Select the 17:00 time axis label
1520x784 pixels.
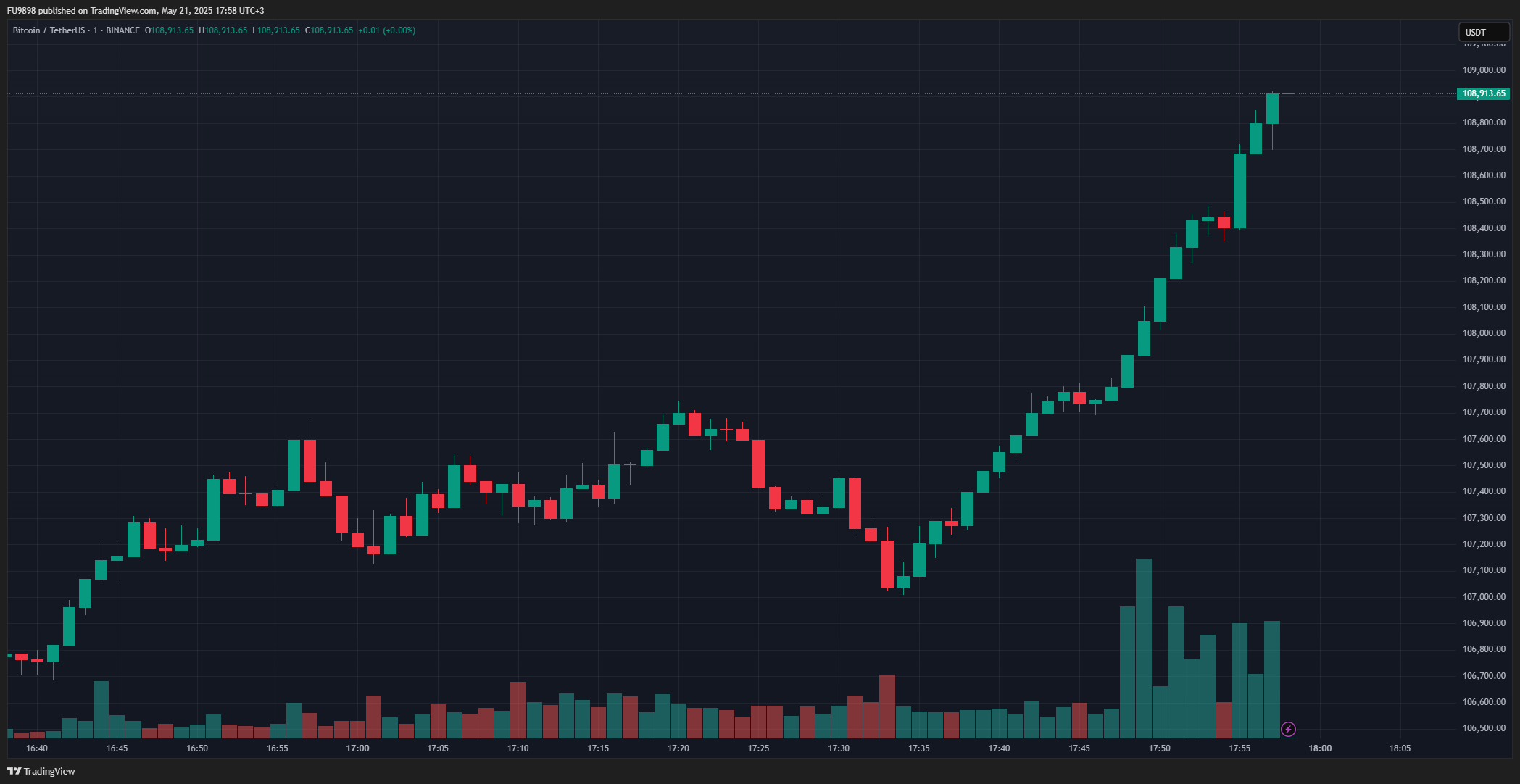tap(357, 748)
